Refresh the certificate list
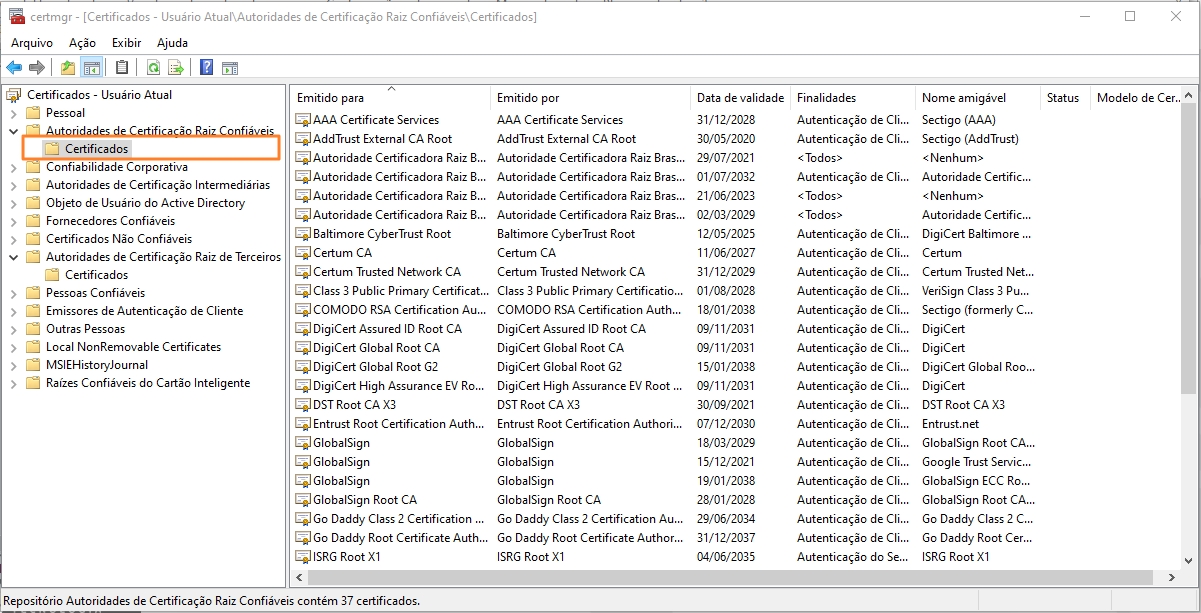 tap(153, 67)
